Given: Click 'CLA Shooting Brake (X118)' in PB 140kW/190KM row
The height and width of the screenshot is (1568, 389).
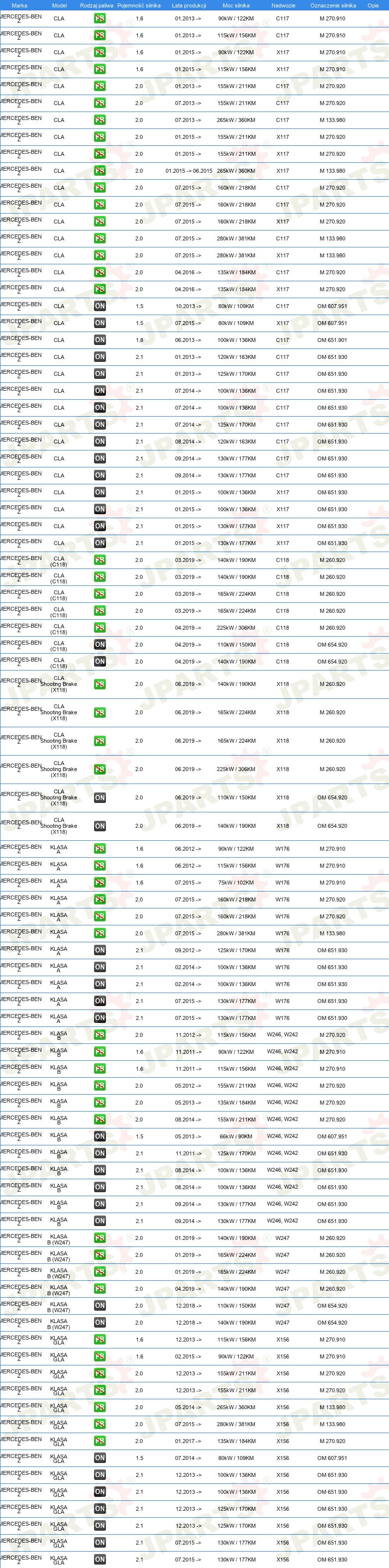Looking at the screenshot, I should 59,684.
